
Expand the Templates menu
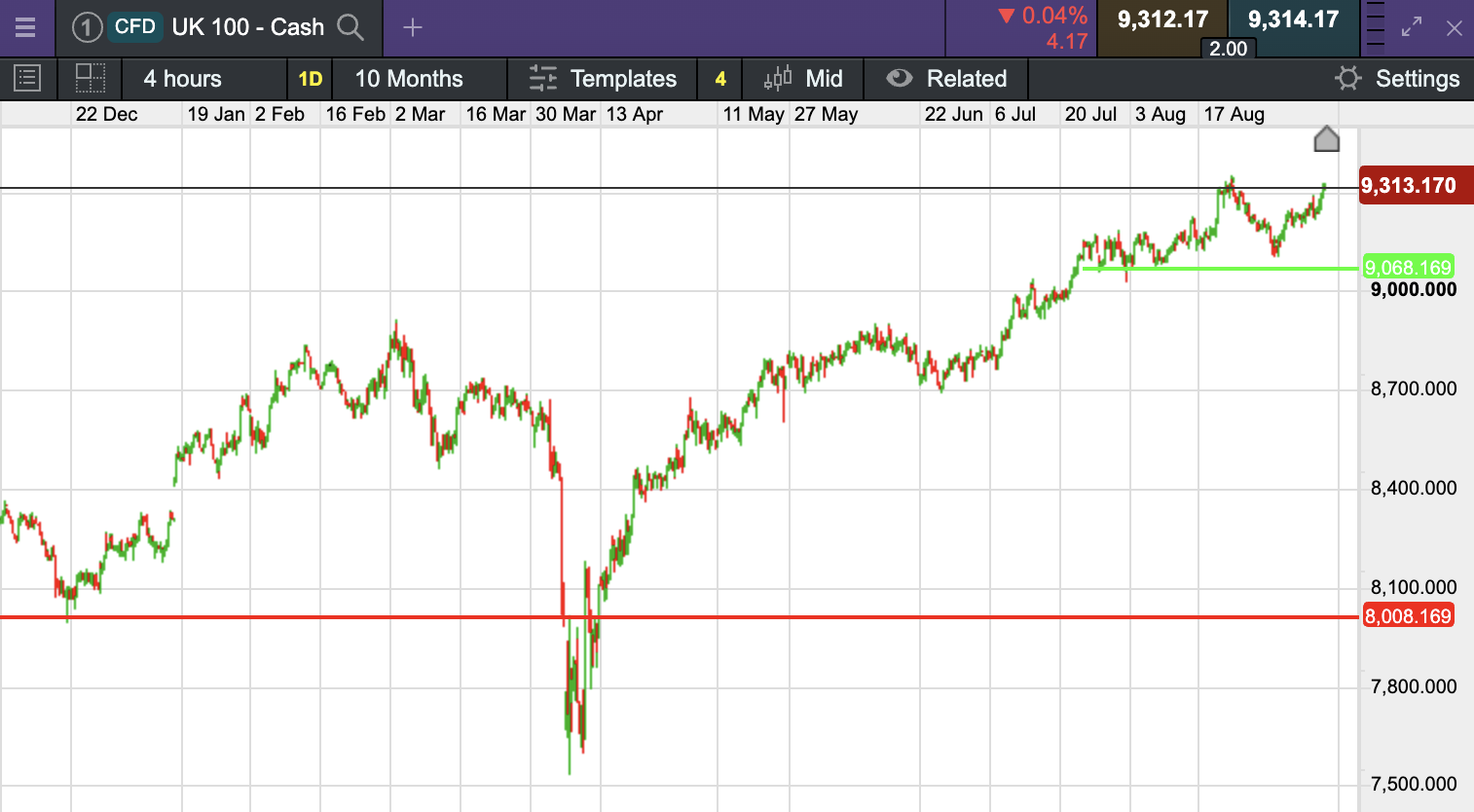602,79
